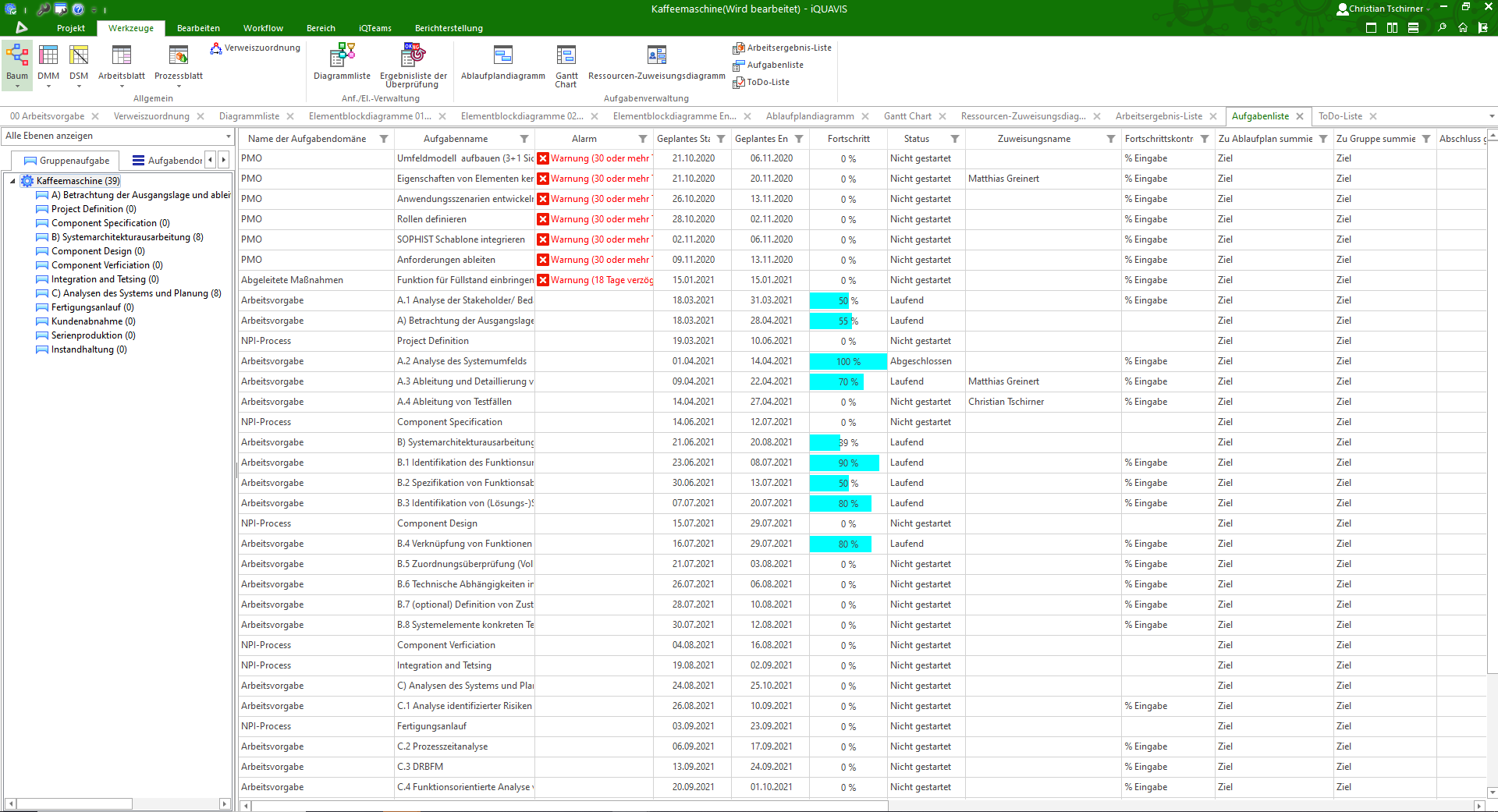Expand the DMM dropdown arrow
1498x812 pixels.
[x=48, y=86]
